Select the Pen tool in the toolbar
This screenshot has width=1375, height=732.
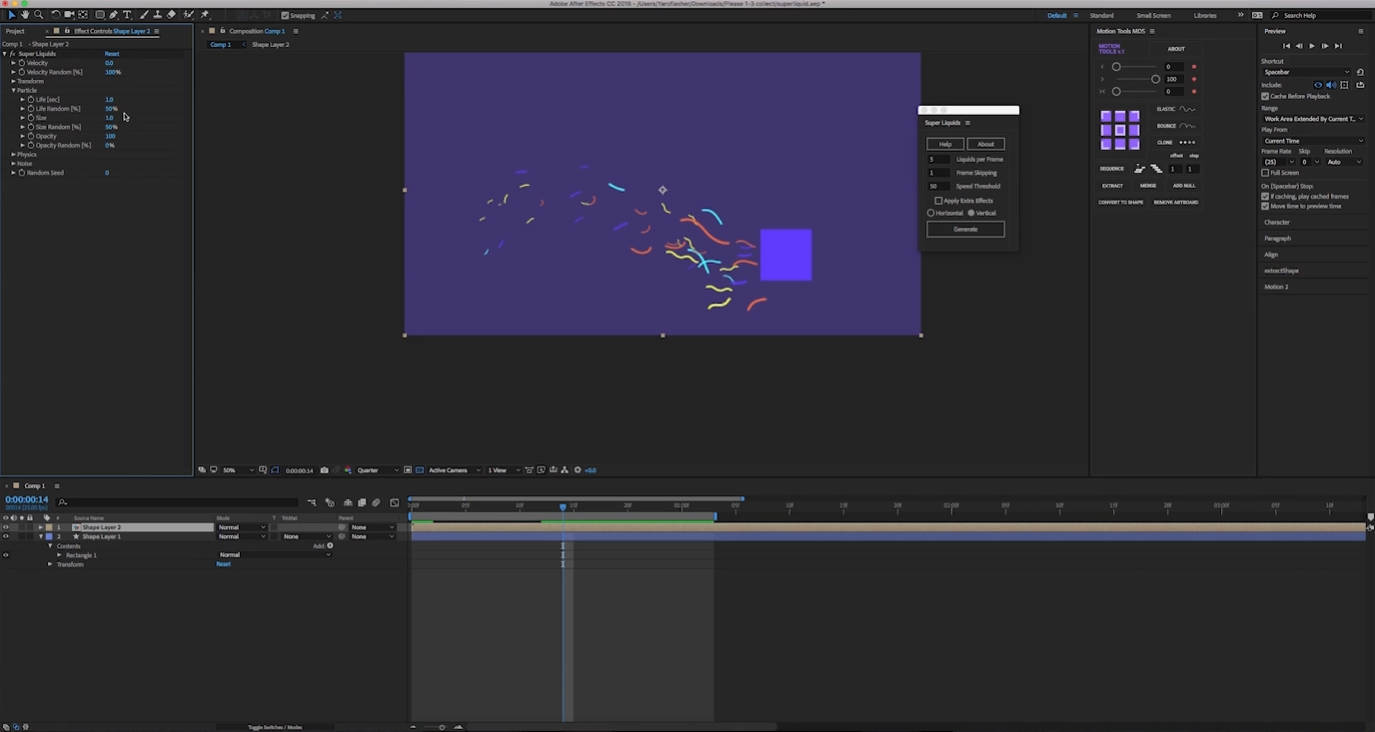click(x=113, y=15)
